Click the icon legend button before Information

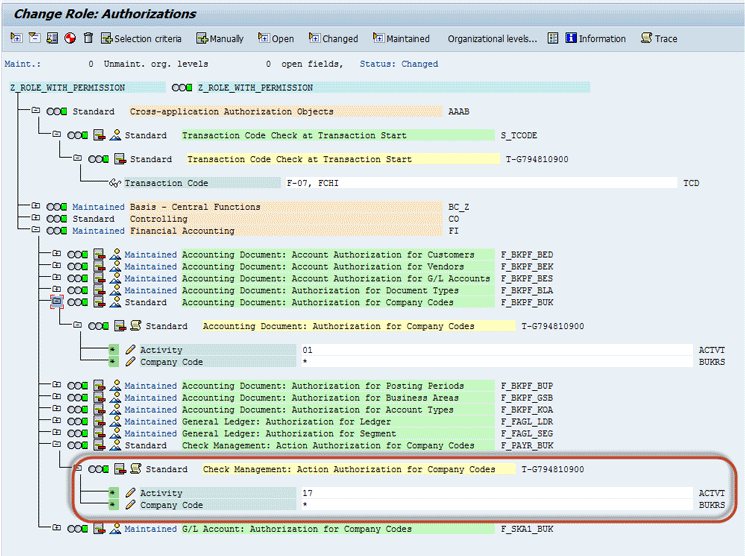point(553,39)
